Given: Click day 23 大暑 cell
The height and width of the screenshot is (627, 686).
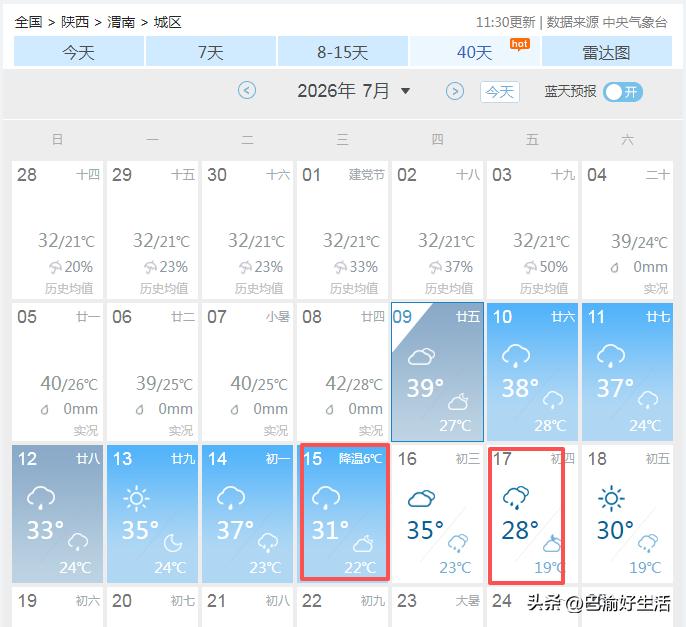Looking at the screenshot, I should [438, 607].
